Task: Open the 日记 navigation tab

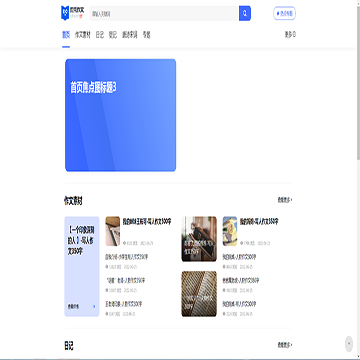Action: (x=100, y=35)
